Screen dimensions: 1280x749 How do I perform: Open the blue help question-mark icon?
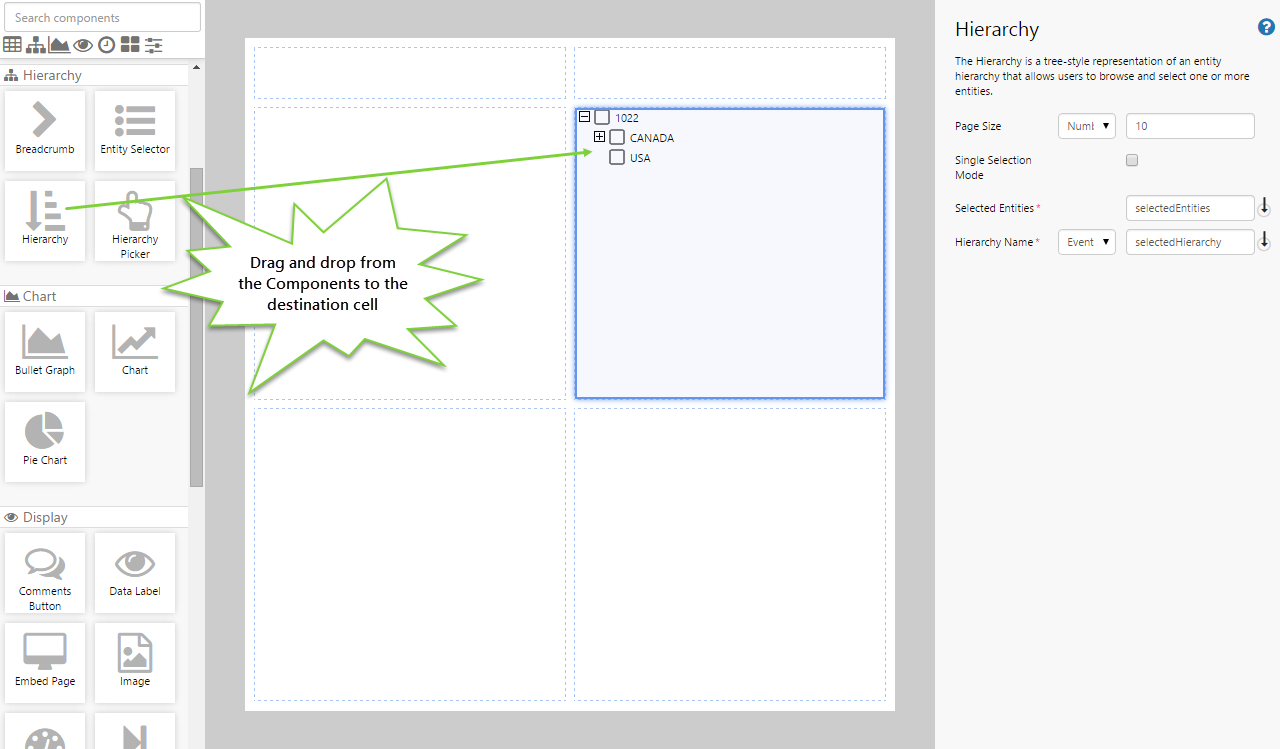point(1265,28)
